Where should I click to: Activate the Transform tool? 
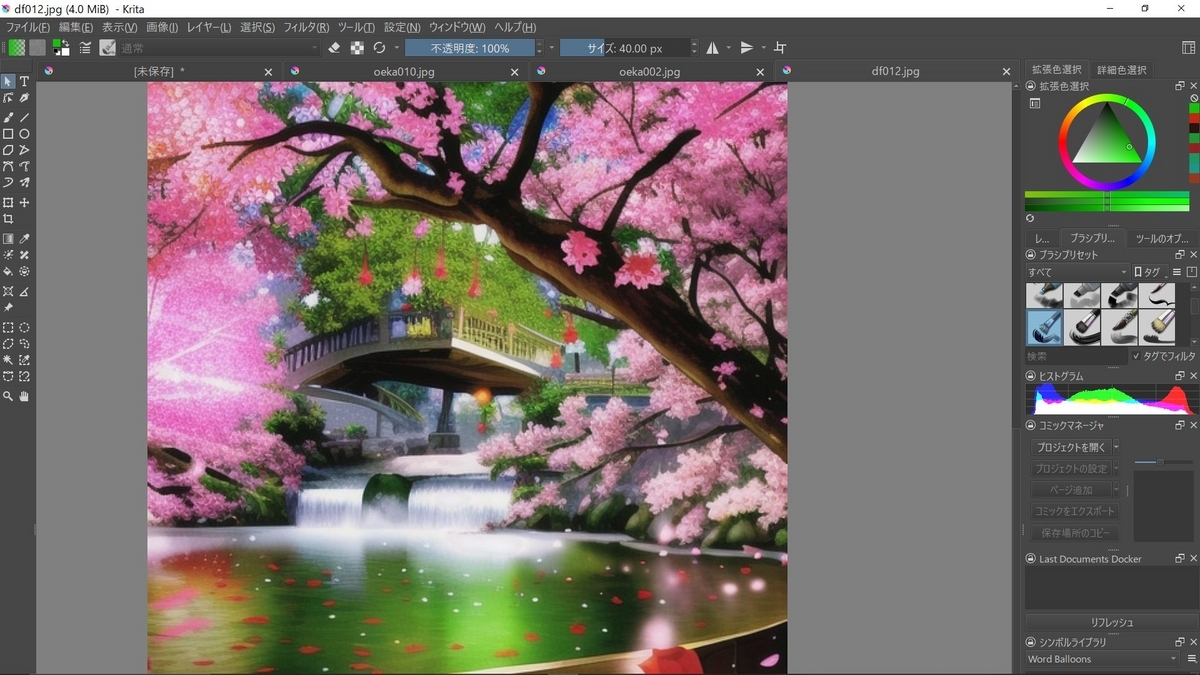[8, 202]
